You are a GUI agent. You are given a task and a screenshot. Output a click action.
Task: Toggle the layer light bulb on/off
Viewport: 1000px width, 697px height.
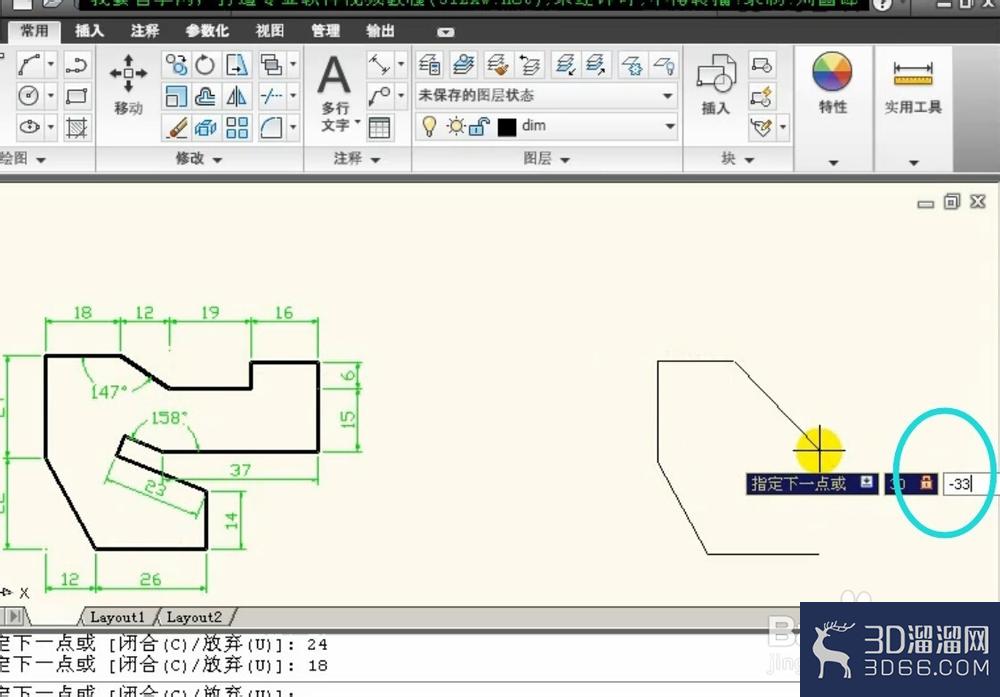point(429,126)
